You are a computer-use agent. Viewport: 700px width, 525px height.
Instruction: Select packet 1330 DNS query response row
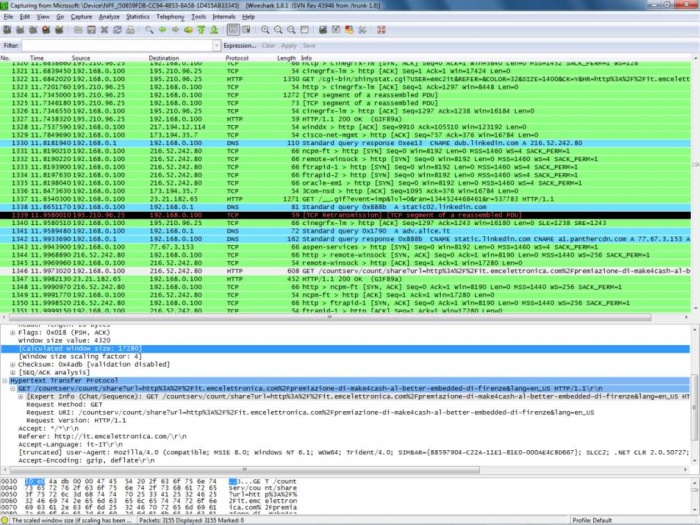click(x=345, y=143)
